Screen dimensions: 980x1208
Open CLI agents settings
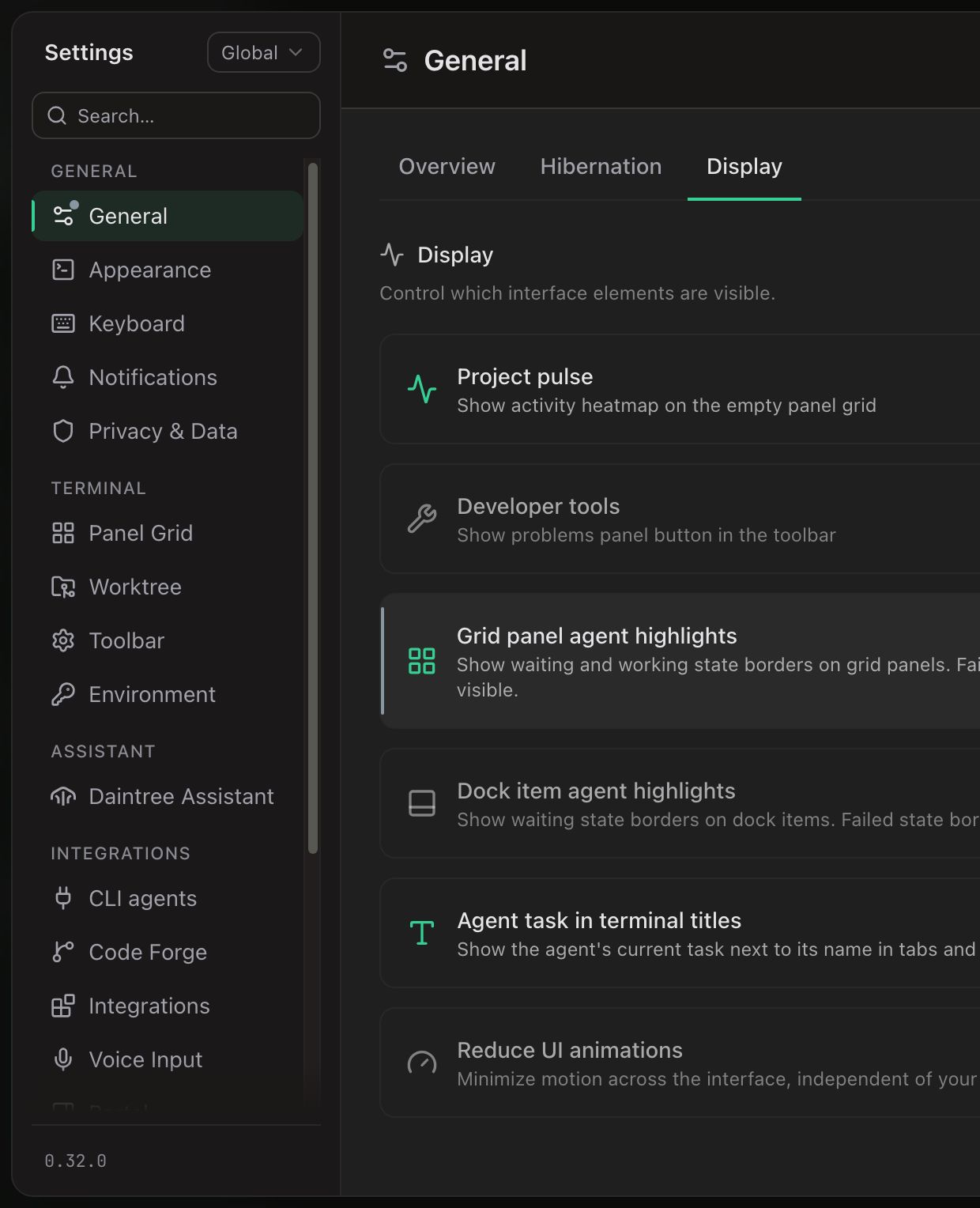168,898
